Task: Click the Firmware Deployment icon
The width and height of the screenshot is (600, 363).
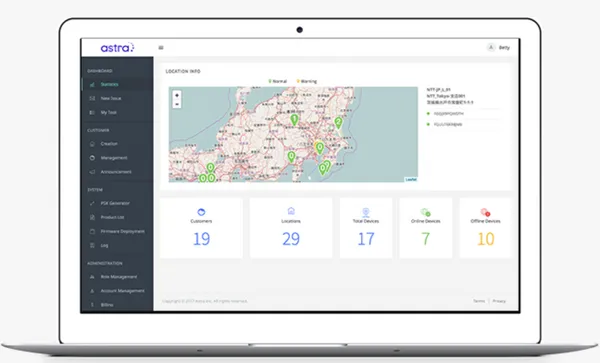Action: click(92, 231)
